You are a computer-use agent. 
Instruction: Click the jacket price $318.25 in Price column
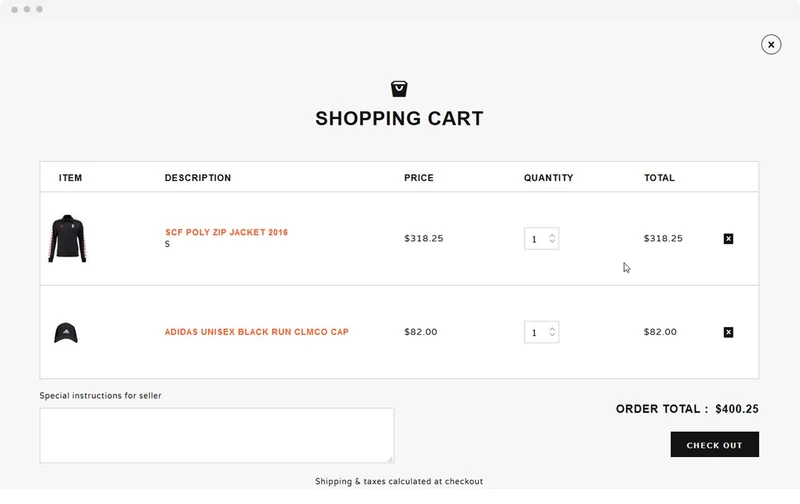pyautogui.click(x=423, y=238)
